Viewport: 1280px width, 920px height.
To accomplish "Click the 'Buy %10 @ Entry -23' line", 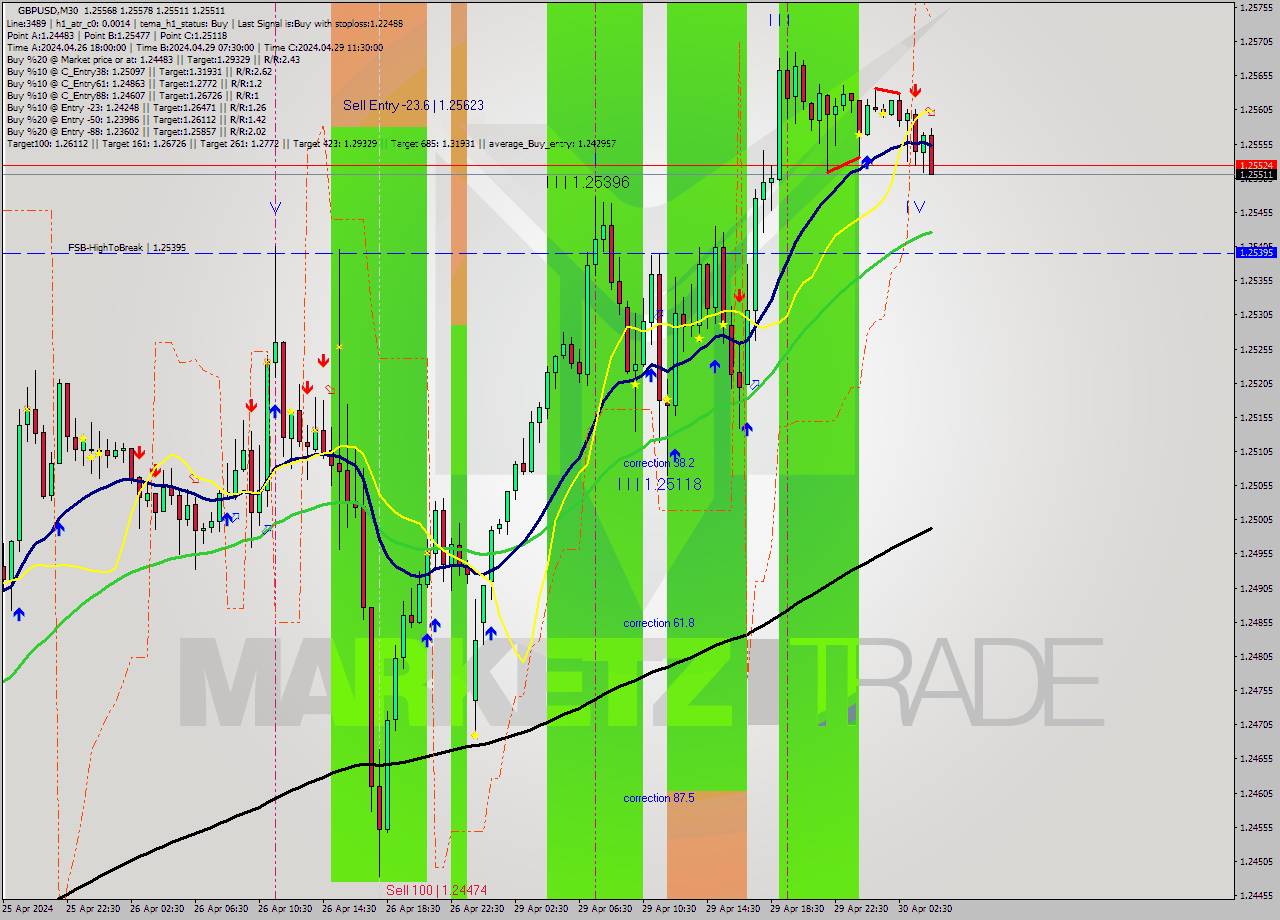I will point(136,107).
